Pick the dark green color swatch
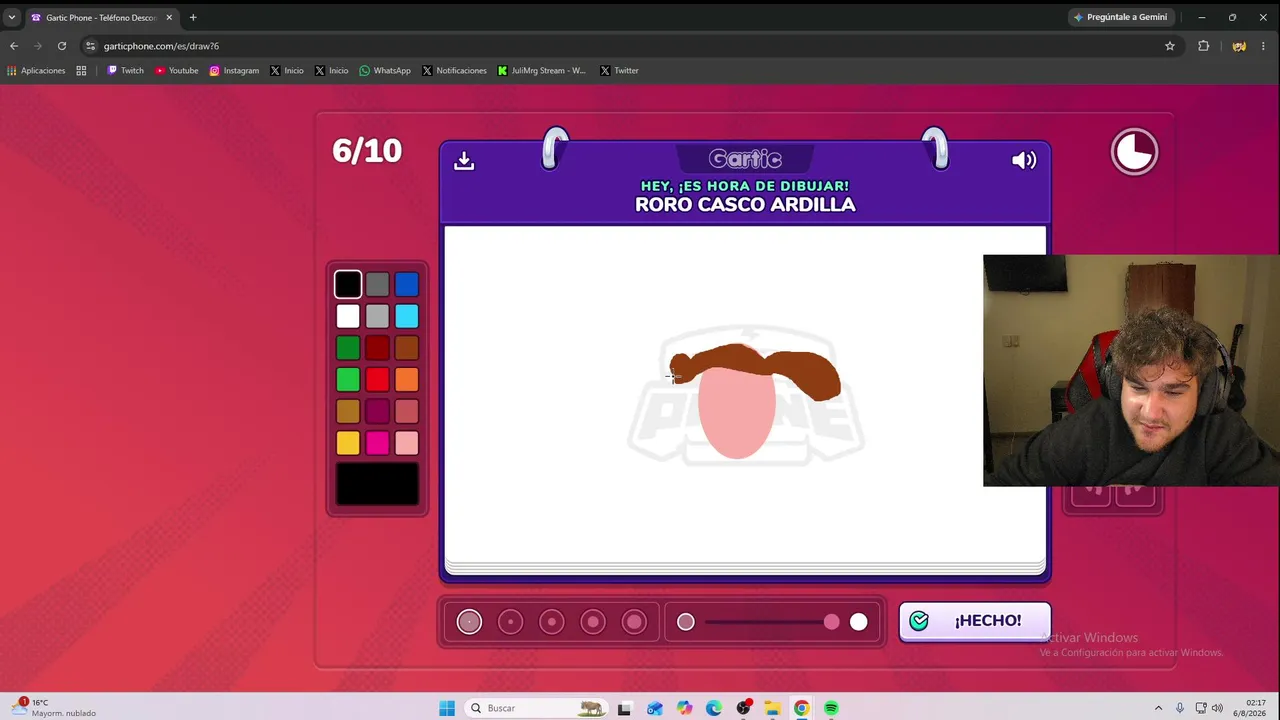The height and width of the screenshot is (720, 1280). point(348,348)
